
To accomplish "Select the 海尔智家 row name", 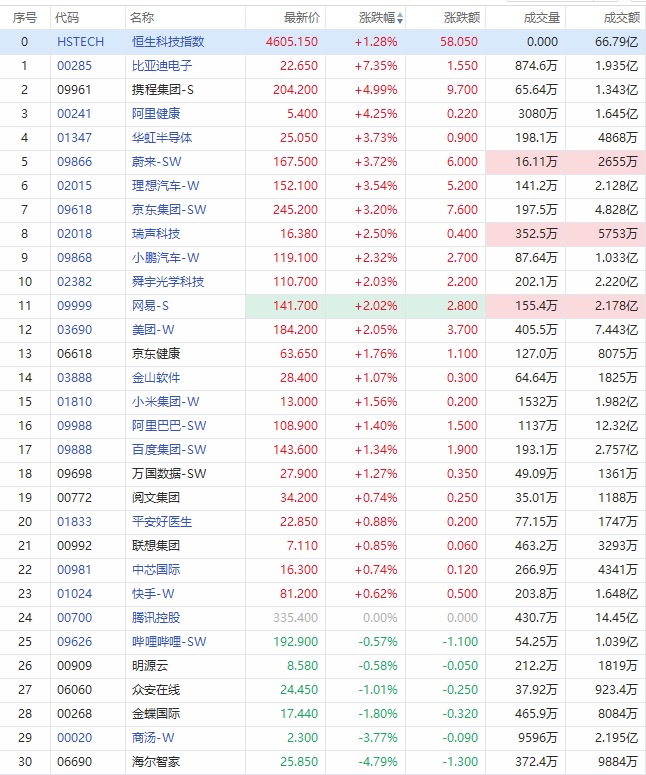I will tap(156, 762).
